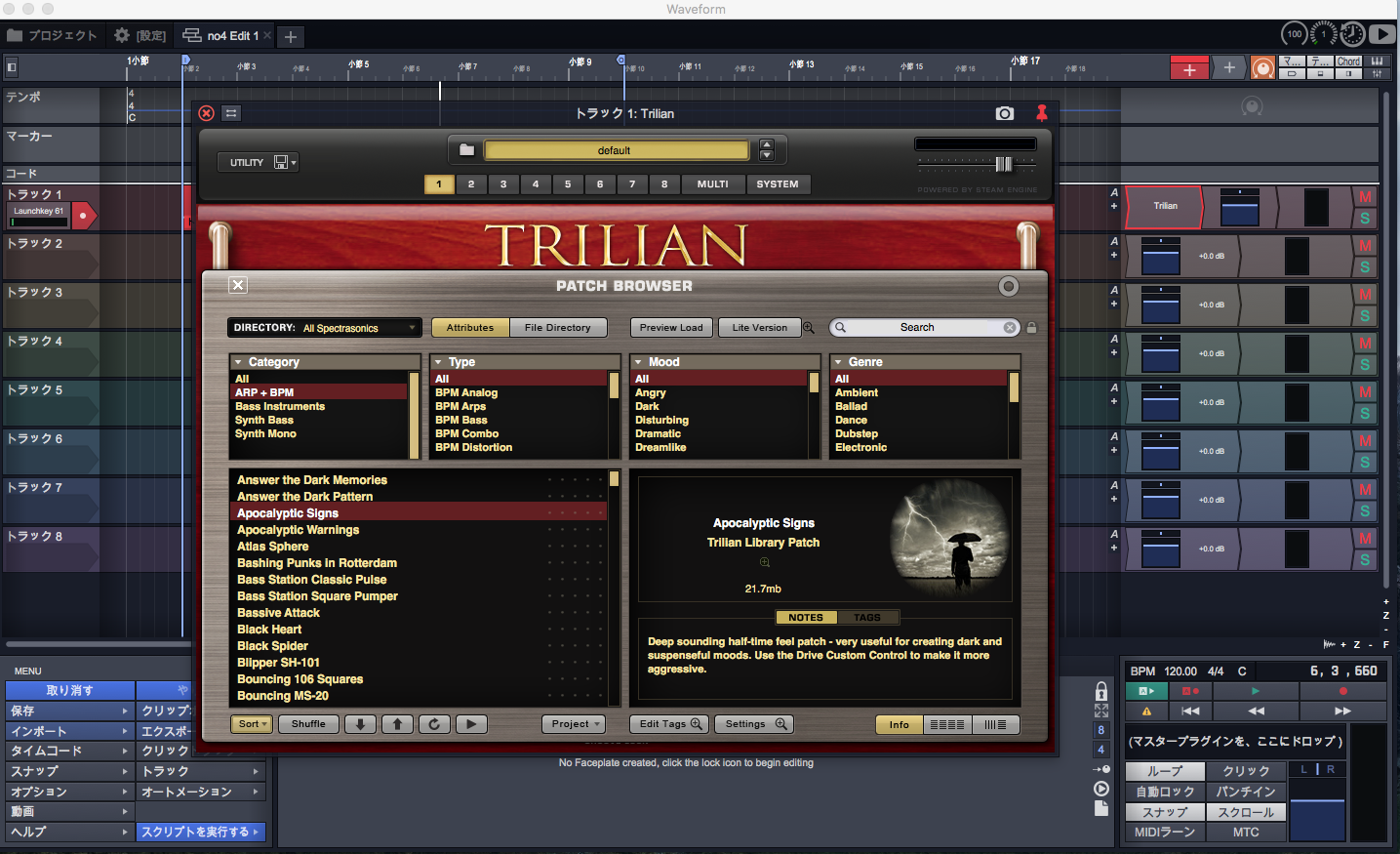Toggle automation record A-record button
Screen dimensions: 1400x854
1190,691
